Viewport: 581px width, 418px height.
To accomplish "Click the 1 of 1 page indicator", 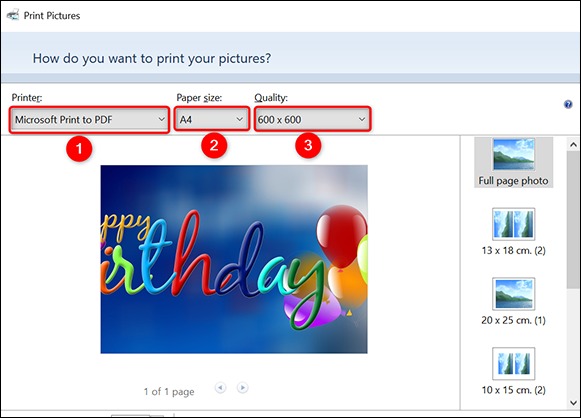I will 169,392.
